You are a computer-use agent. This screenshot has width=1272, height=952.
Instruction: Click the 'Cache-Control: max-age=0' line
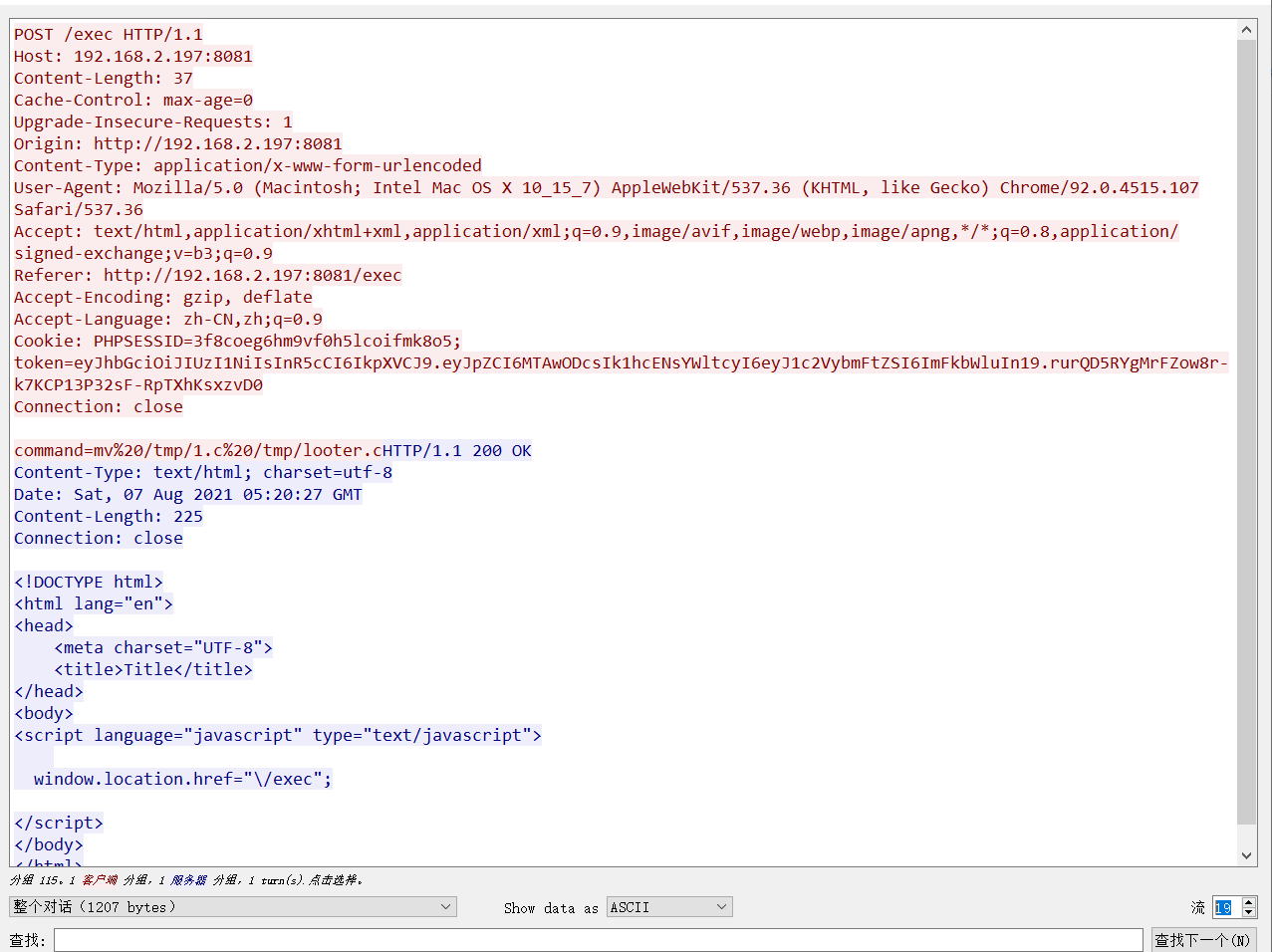[133, 100]
